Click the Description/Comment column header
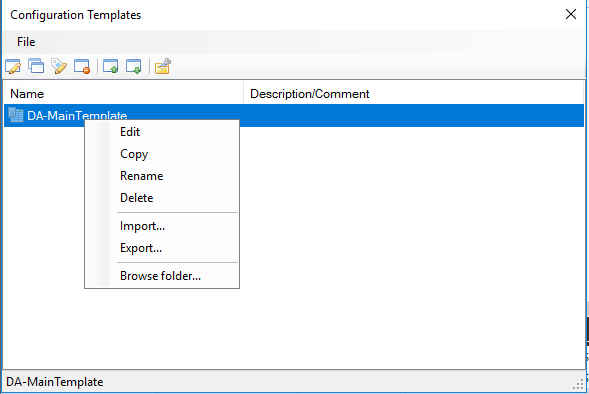 tap(414, 94)
